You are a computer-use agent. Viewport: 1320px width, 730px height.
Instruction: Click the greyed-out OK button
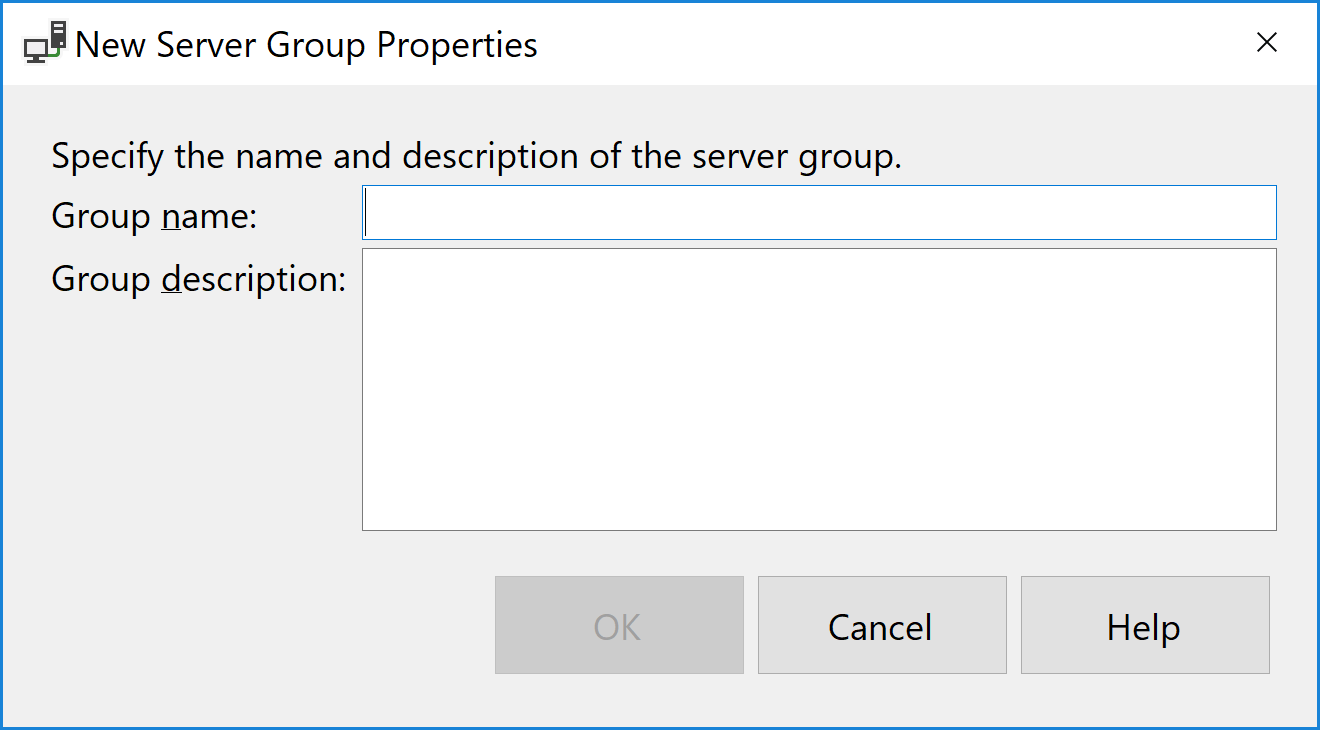point(619,625)
